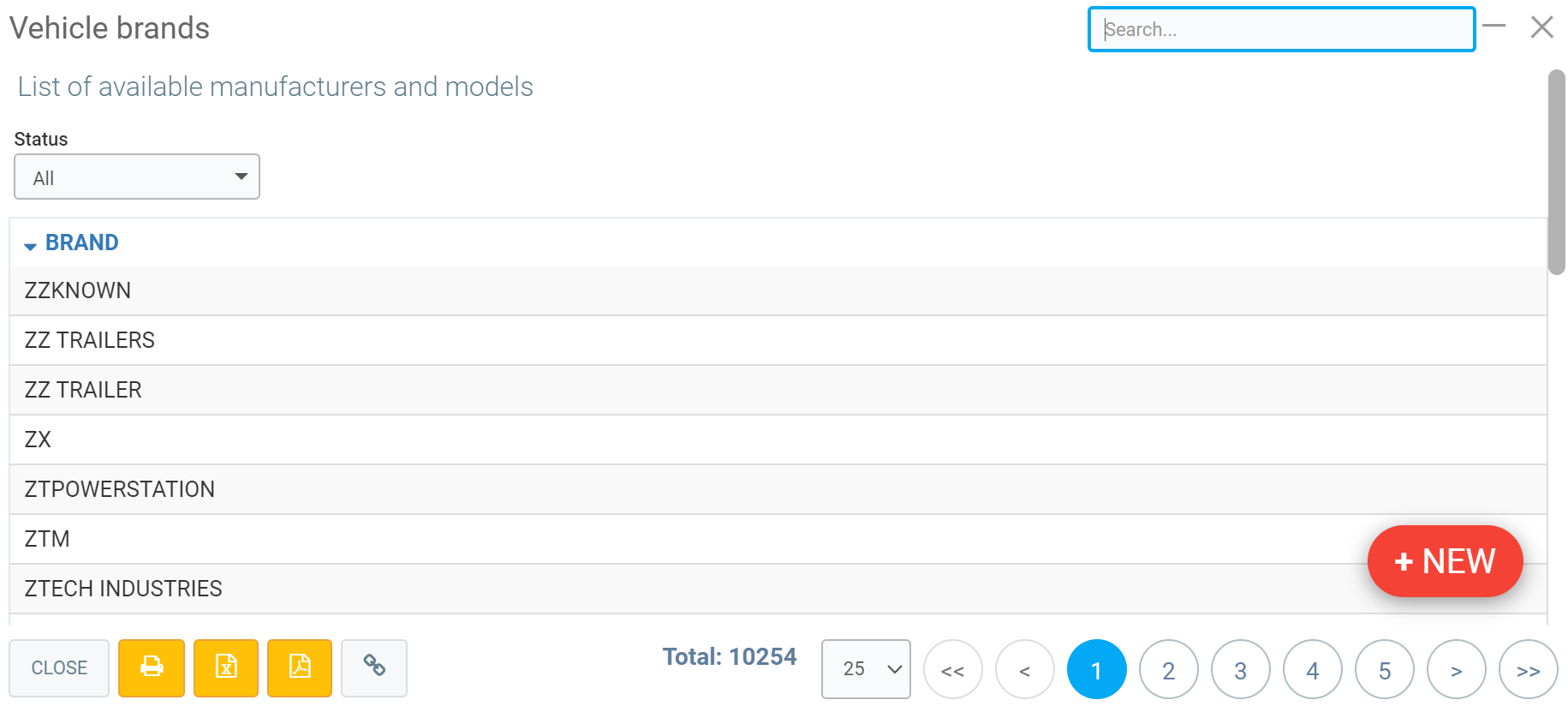Toggle BRAND column sort order

[x=81, y=243]
